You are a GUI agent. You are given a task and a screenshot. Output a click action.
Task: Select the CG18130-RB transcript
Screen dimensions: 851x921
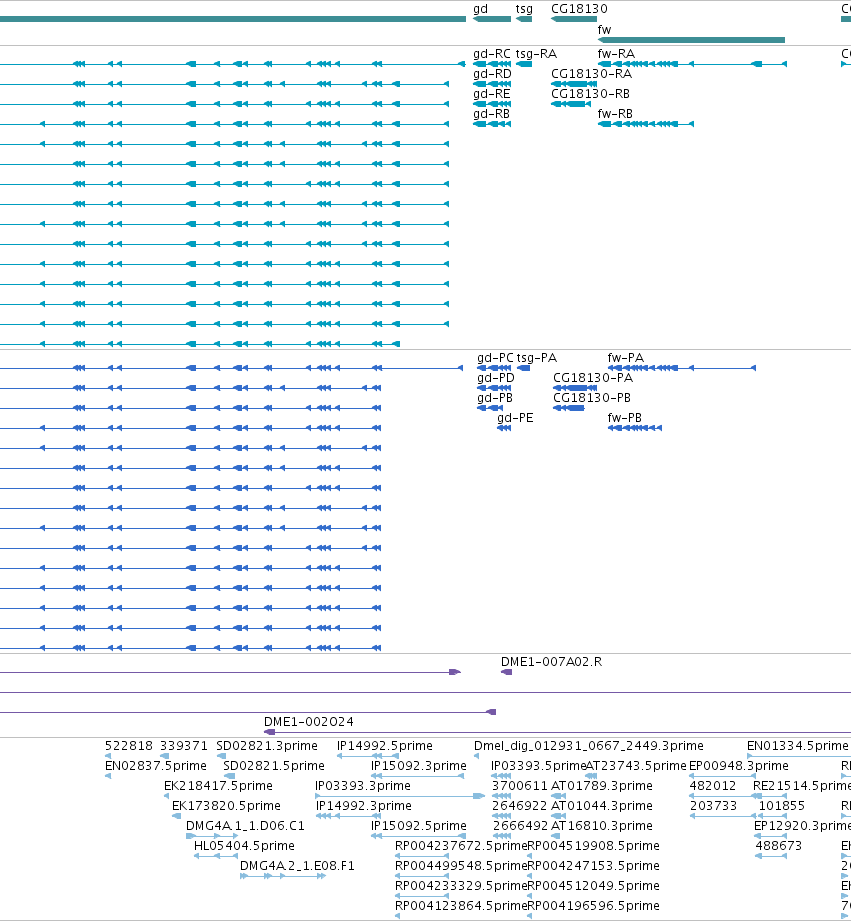coord(571,104)
